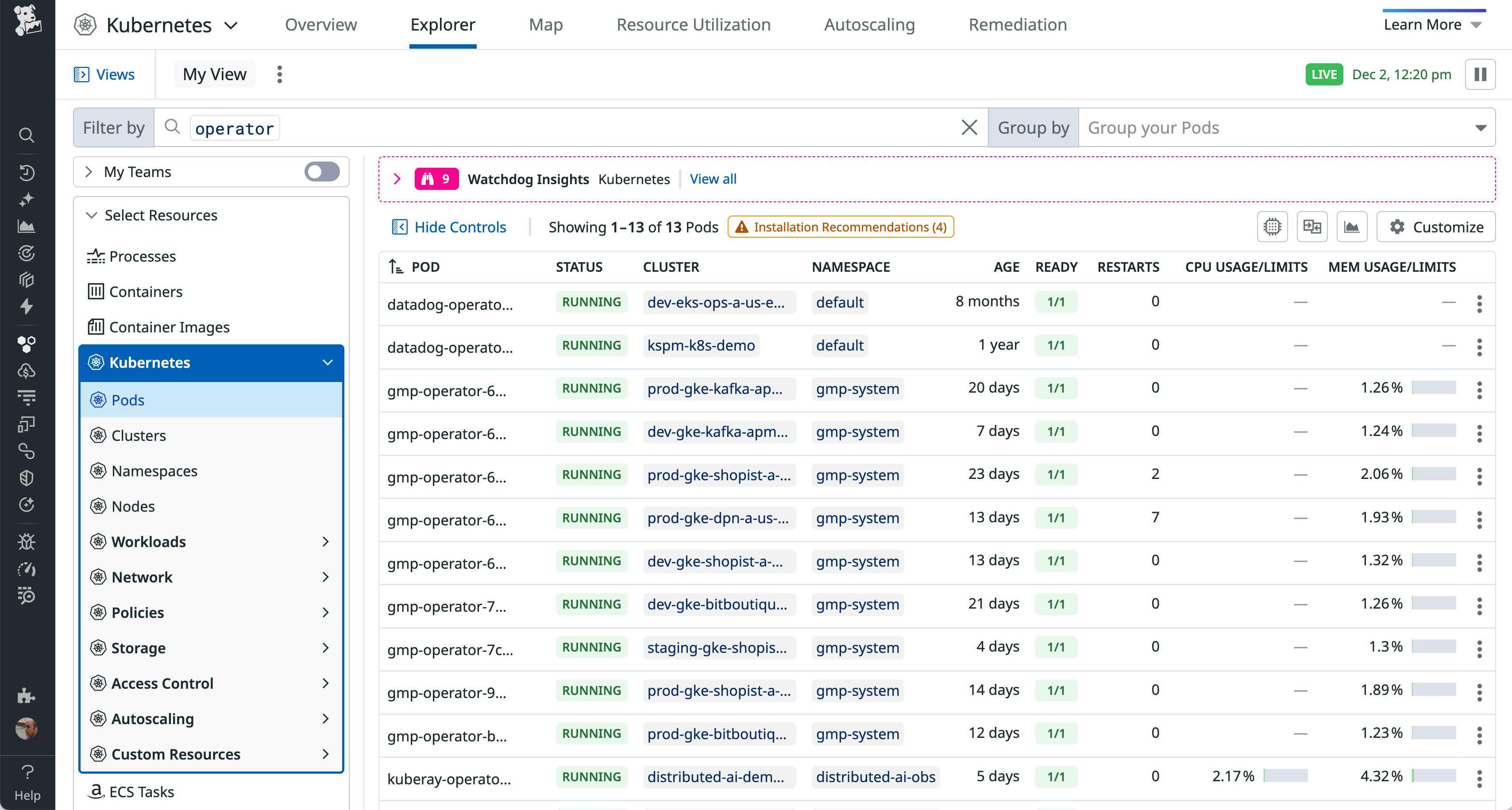Click View all Watchdog insights

[713, 179]
